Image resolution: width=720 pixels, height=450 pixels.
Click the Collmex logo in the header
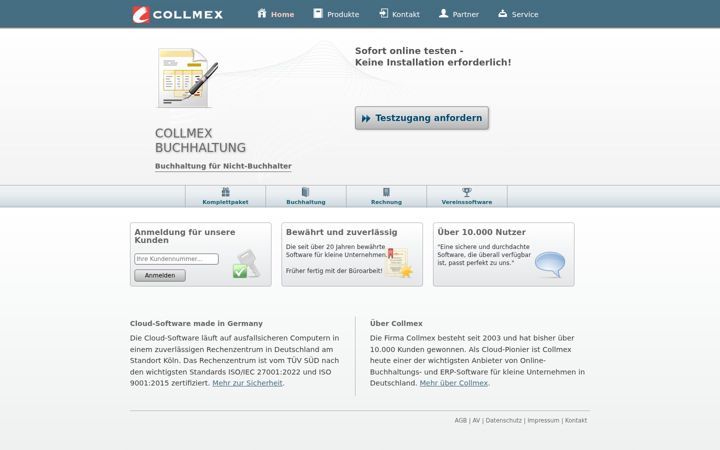177,14
